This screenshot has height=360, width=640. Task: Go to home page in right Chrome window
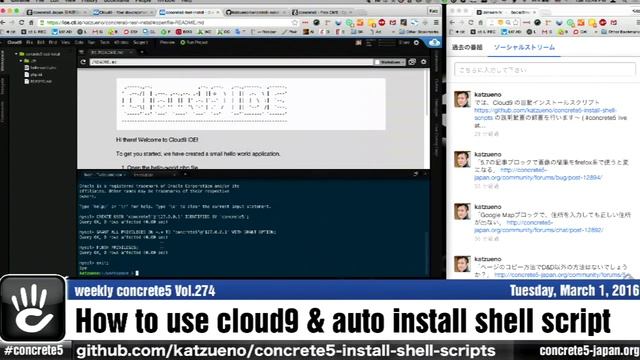pos(480,22)
